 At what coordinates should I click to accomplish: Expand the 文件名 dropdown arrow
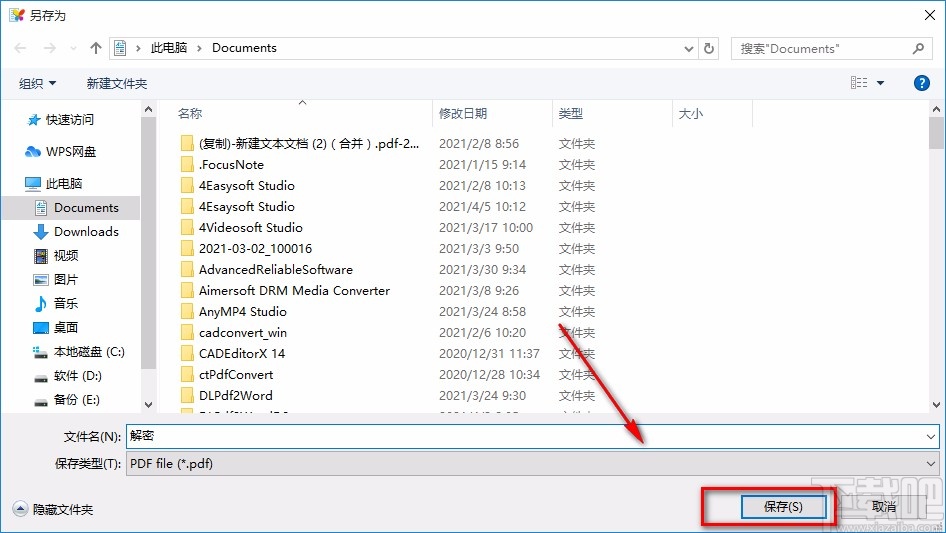pyautogui.click(x=931, y=436)
